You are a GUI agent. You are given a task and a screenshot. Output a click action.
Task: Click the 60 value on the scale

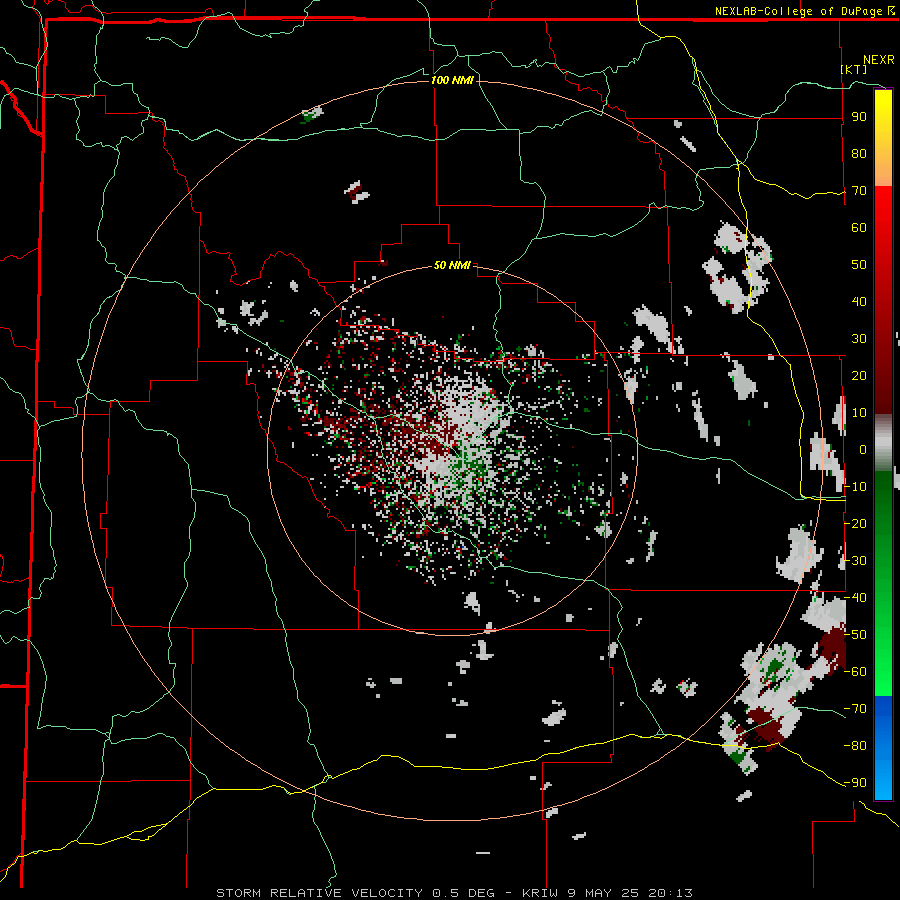tap(859, 227)
